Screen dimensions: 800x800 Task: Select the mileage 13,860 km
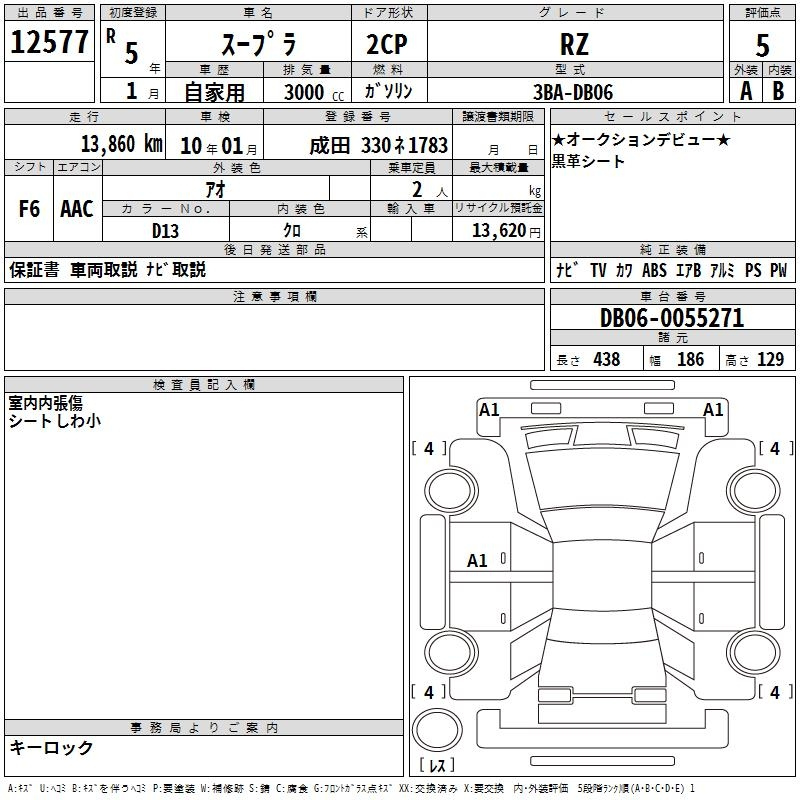pos(122,144)
